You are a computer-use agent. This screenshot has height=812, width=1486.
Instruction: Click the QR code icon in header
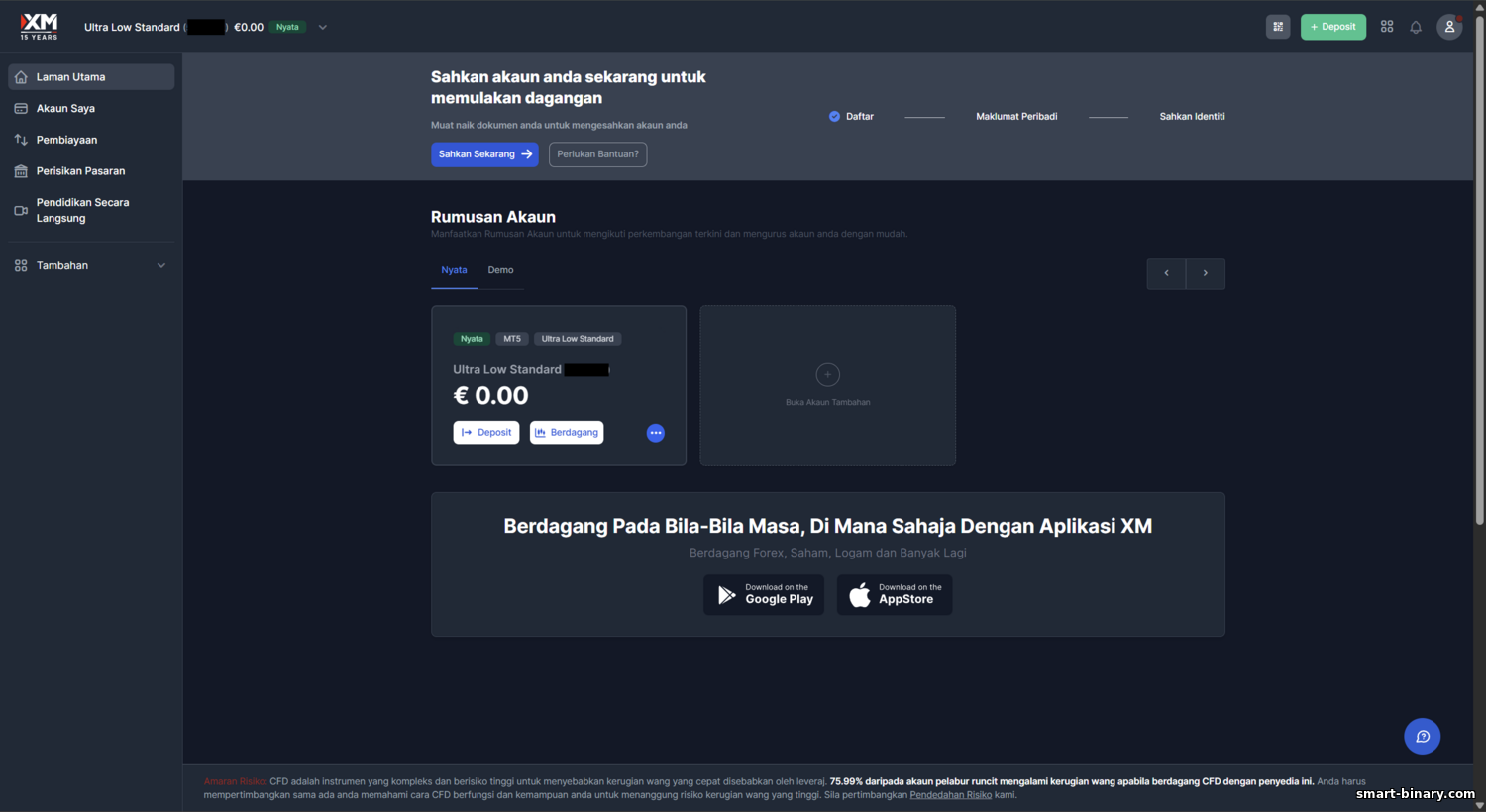pyautogui.click(x=1279, y=27)
